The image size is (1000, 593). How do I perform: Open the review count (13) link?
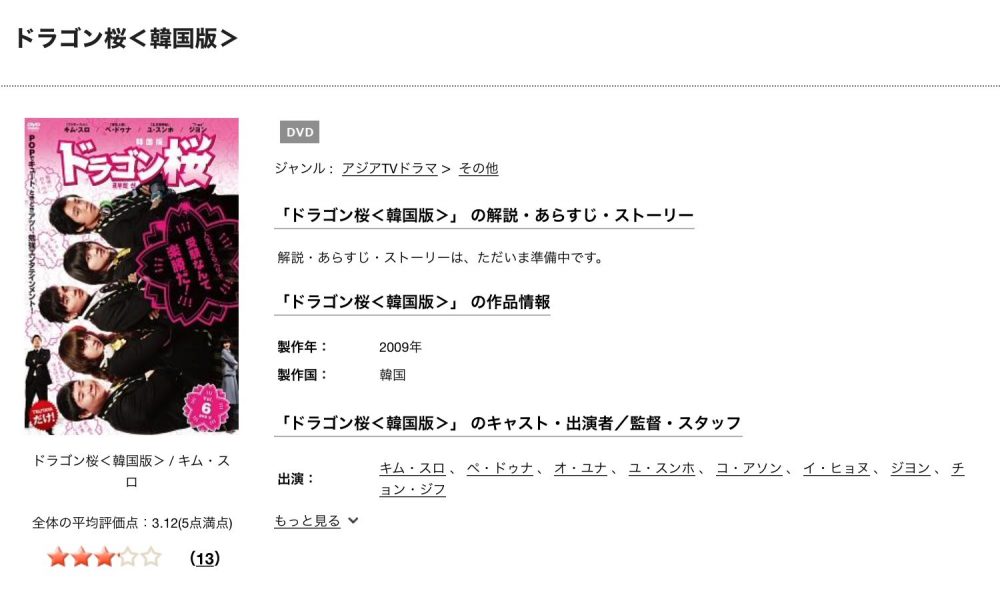(205, 559)
